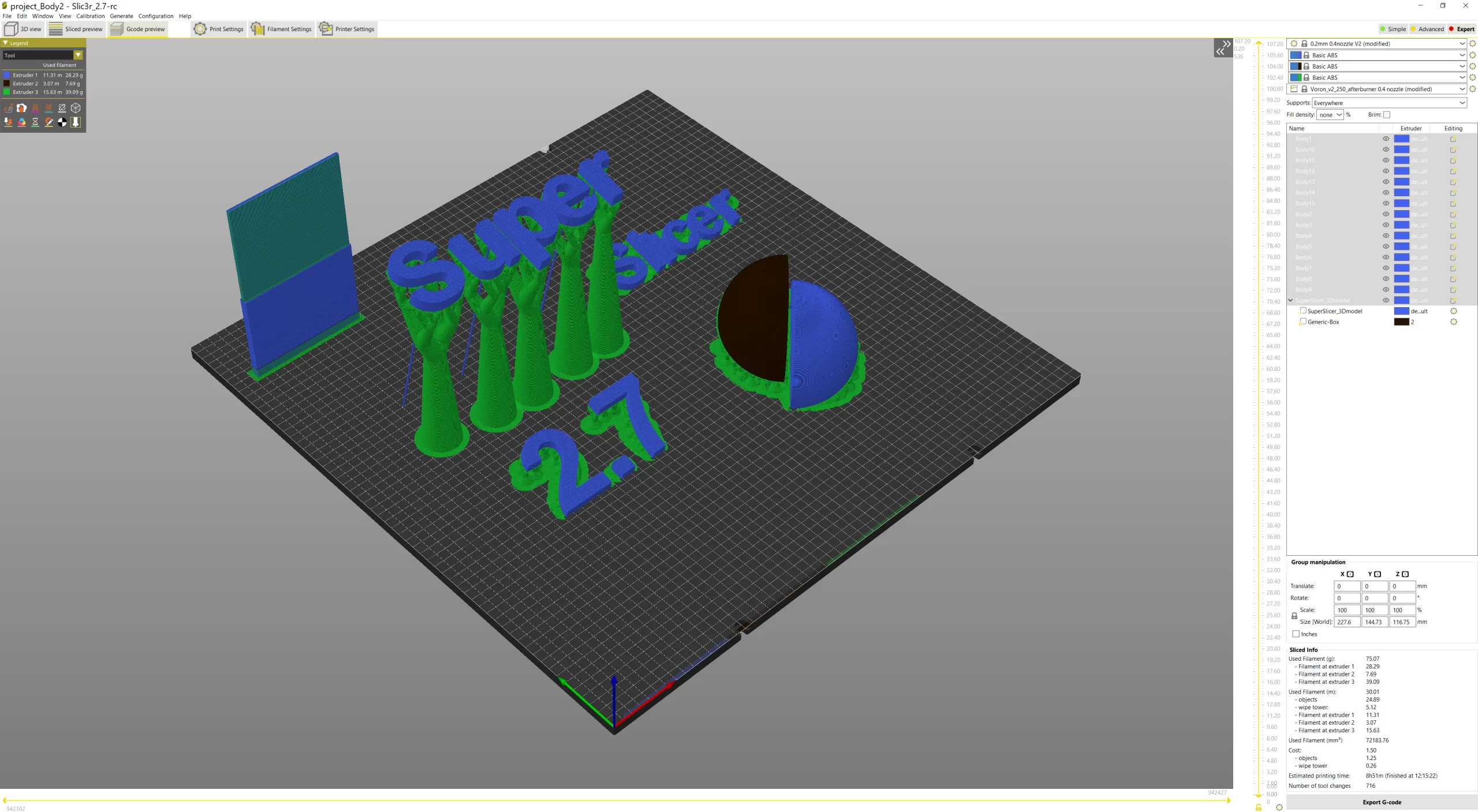1478x812 pixels.
Task: Toggle travel moves visibility in legend
Action: pos(8,108)
